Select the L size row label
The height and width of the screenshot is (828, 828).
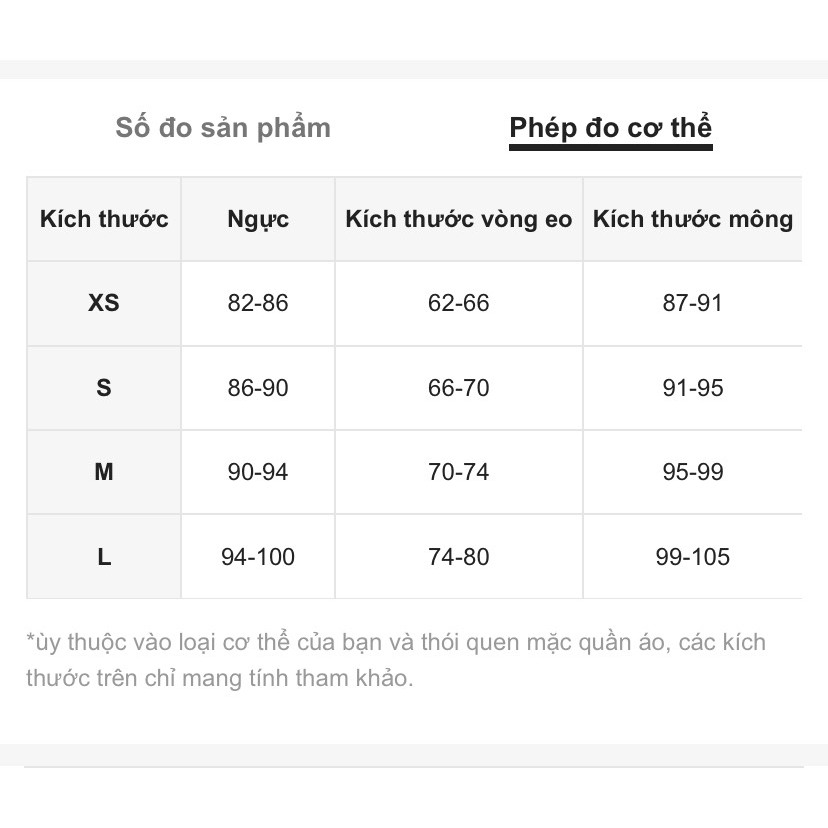(104, 557)
